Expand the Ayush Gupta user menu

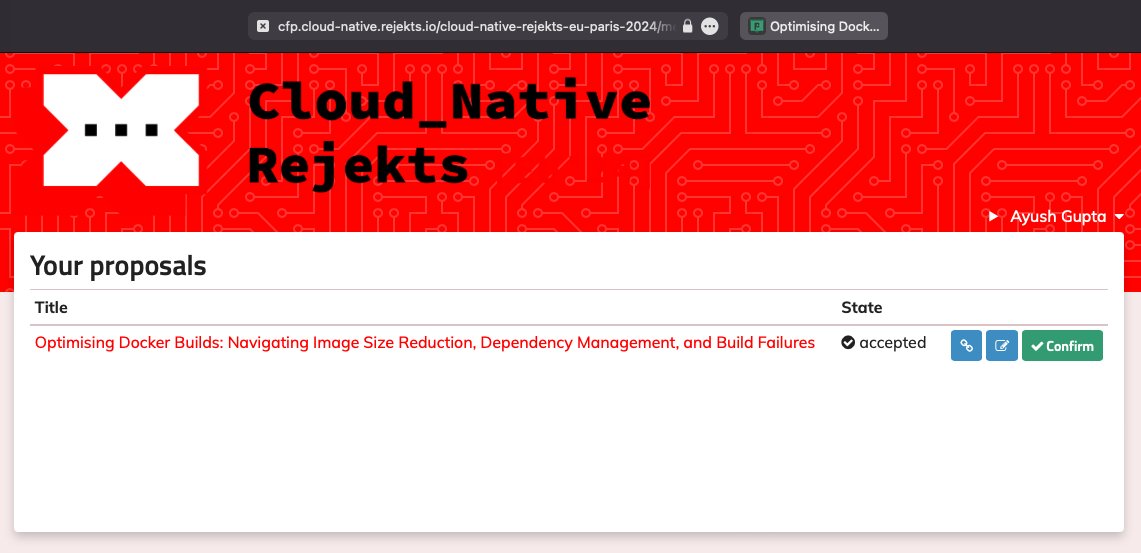click(x=1067, y=216)
